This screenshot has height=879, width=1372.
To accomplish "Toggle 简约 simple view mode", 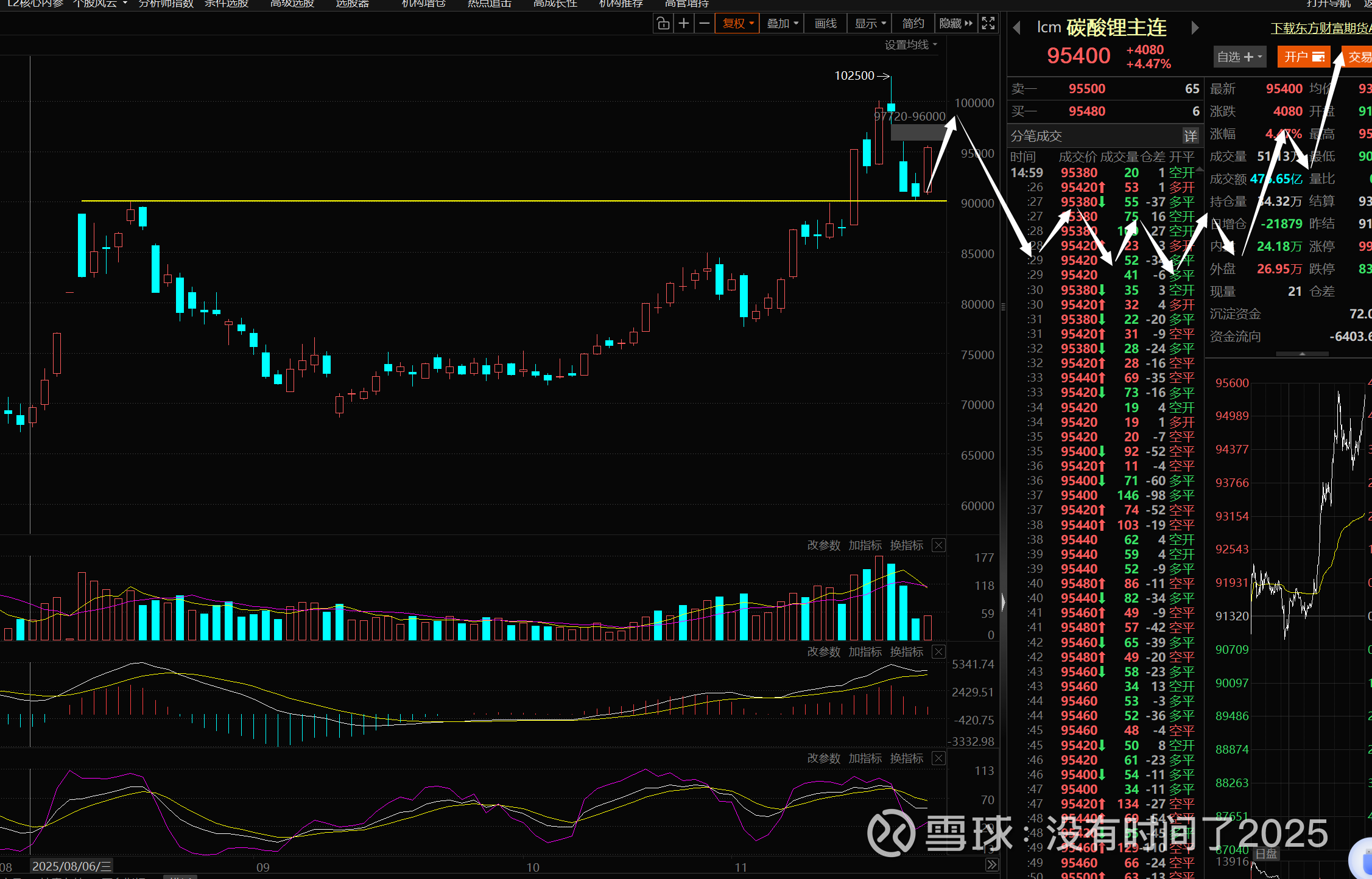I will [x=913, y=24].
